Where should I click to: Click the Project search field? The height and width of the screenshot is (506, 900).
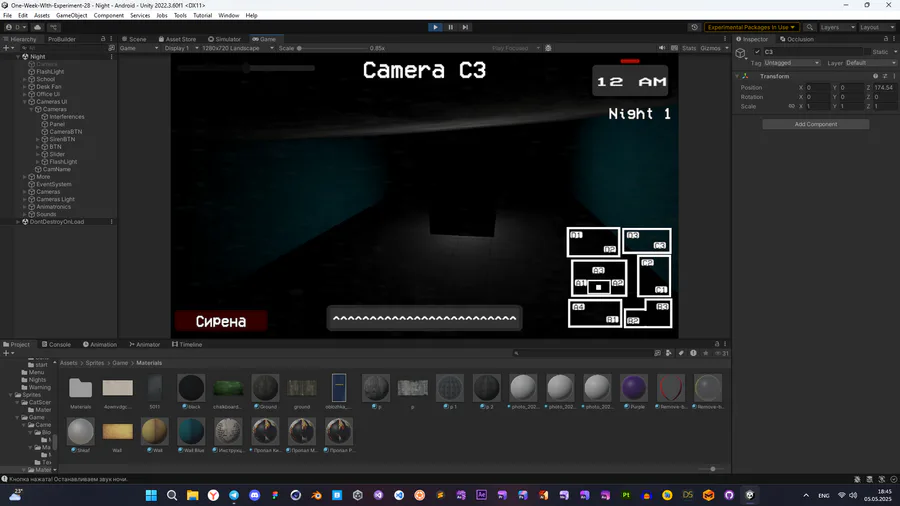point(581,353)
